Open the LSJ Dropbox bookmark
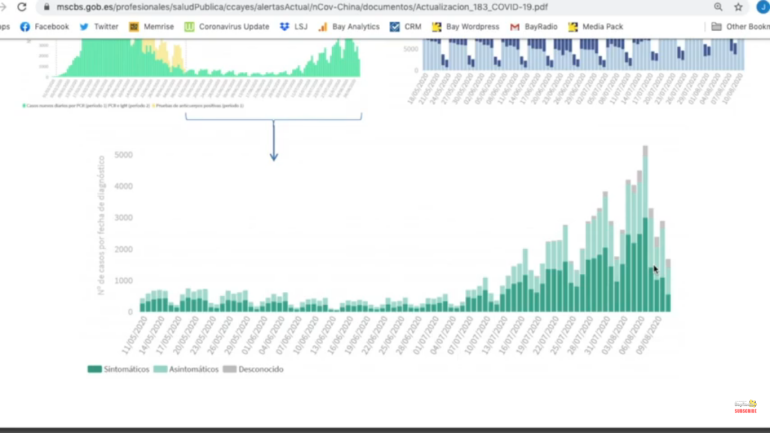770x433 pixels. pyautogui.click(x=293, y=27)
